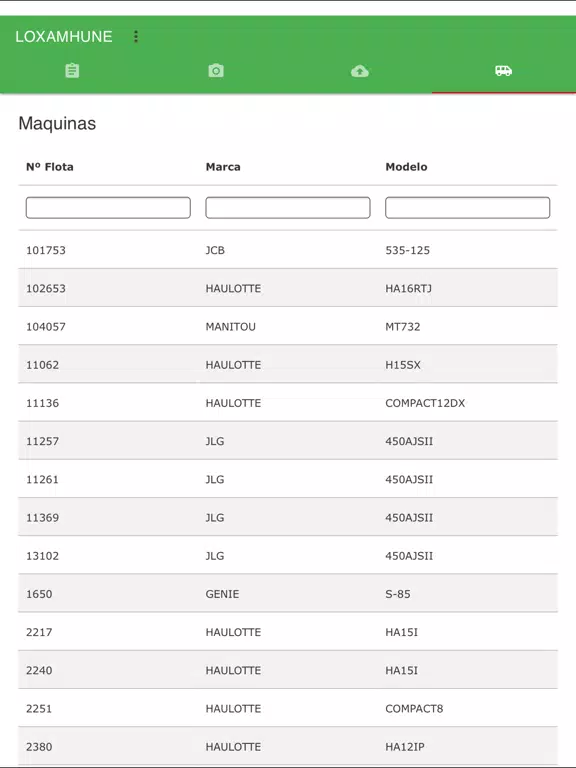
Task: Select fleet number 101753
Action: click(x=46, y=250)
